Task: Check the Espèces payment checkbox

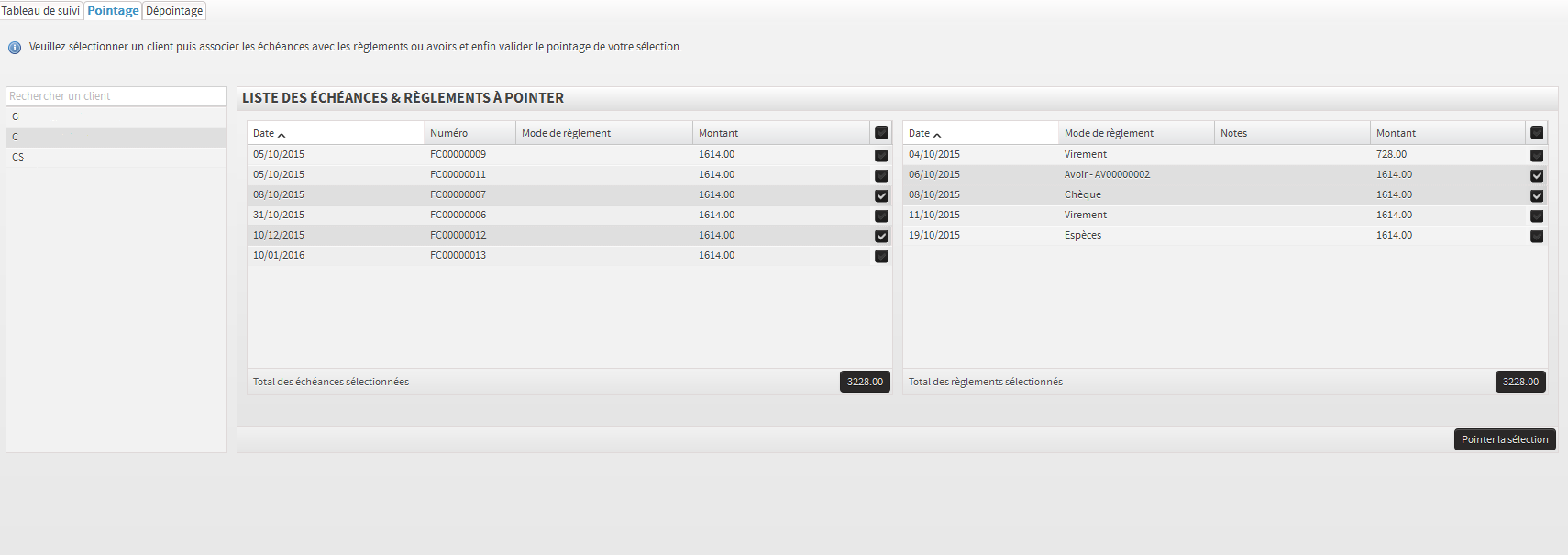Action: [x=1537, y=237]
